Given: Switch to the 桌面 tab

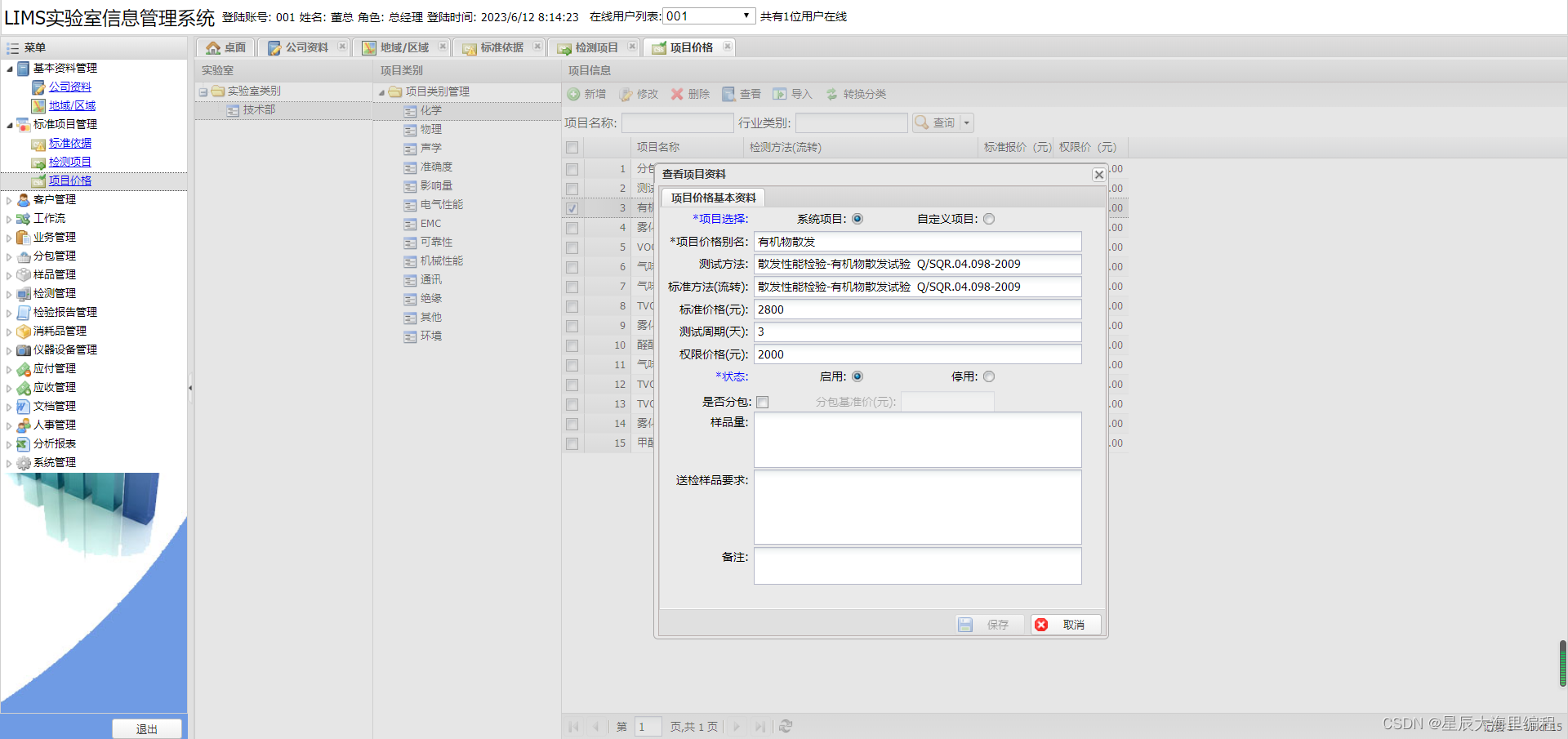Looking at the screenshot, I should (226, 47).
